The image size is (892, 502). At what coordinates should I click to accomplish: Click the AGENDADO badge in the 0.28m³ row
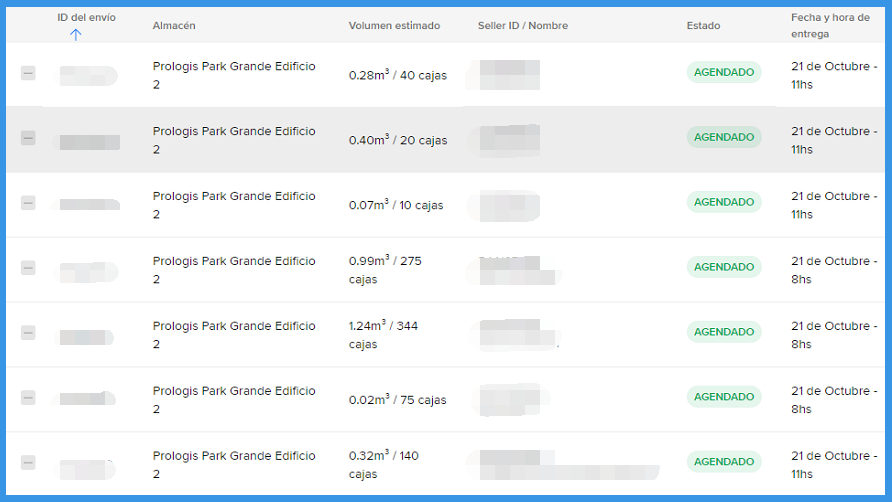[x=723, y=72]
